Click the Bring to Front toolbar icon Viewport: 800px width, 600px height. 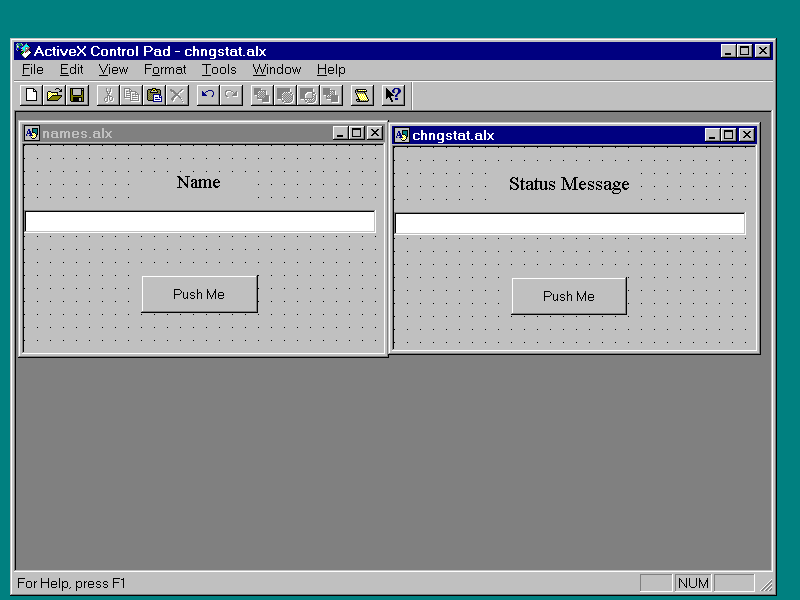pos(262,95)
